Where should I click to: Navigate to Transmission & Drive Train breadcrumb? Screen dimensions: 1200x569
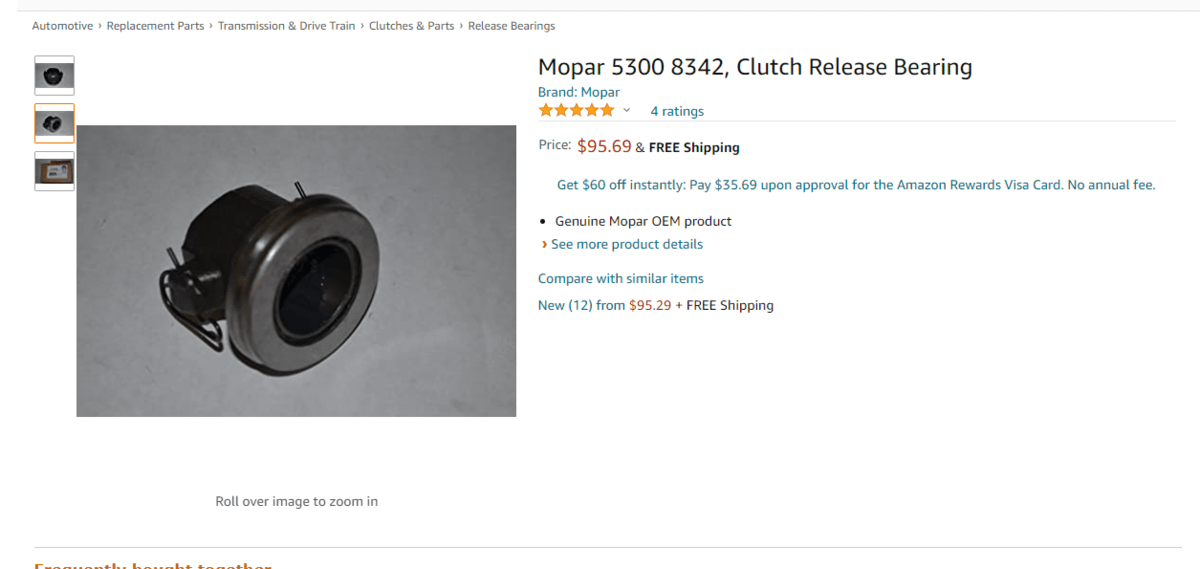(286, 26)
